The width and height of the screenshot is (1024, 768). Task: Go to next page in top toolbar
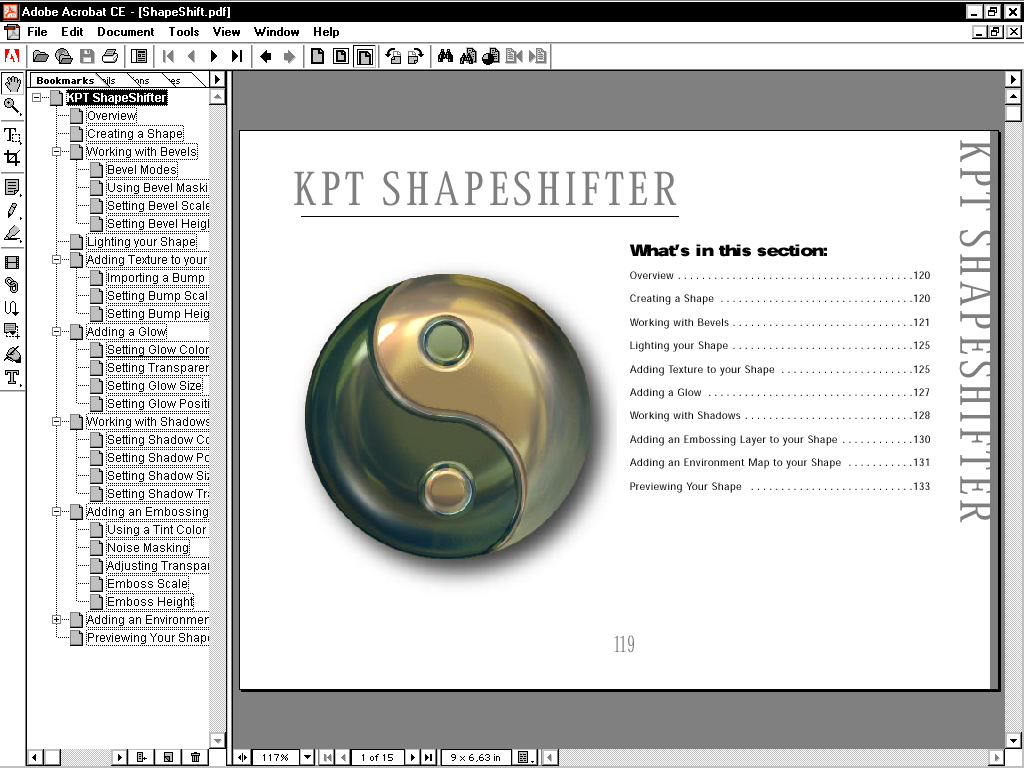pyautogui.click(x=214, y=57)
